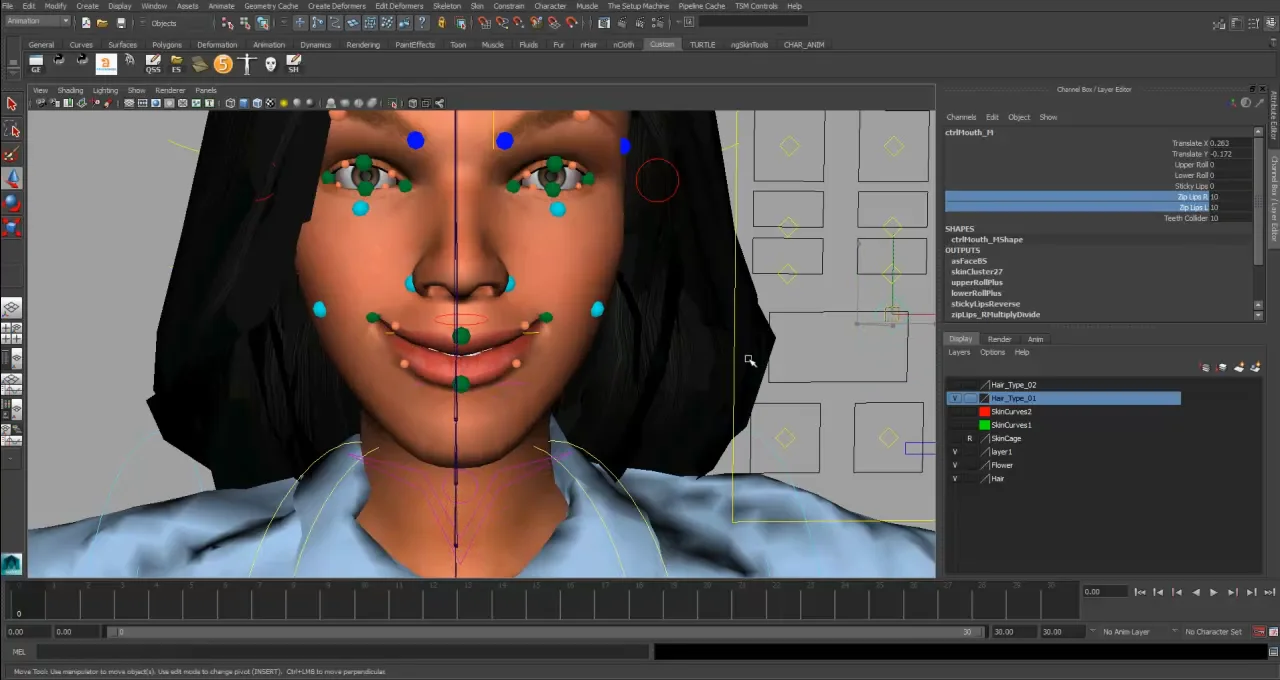Image resolution: width=1280 pixels, height=680 pixels.
Task: Select the arrow Select tool
Action: [12, 104]
